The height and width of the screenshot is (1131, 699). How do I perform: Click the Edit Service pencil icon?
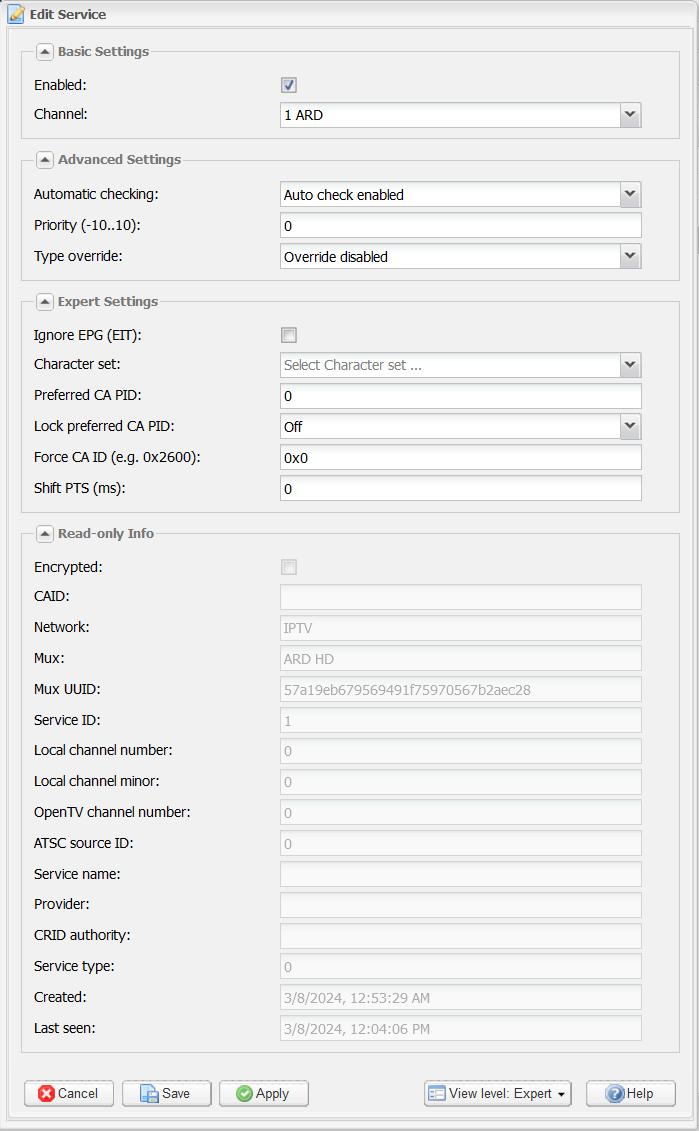tap(16, 14)
